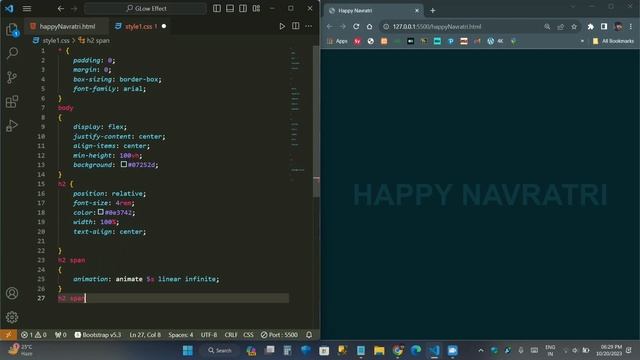This screenshot has width=640, height=360.
Task: Open the Source Control view
Action: [x=12, y=77]
